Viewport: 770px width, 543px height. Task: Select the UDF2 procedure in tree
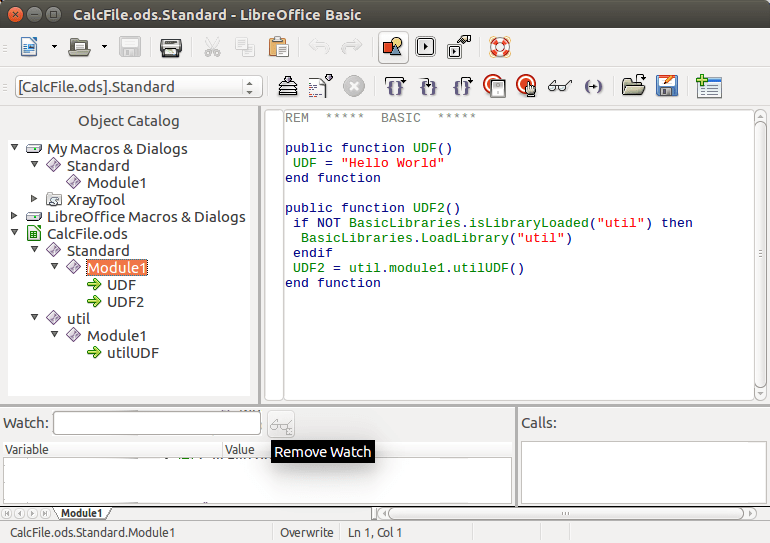click(x=125, y=302)
